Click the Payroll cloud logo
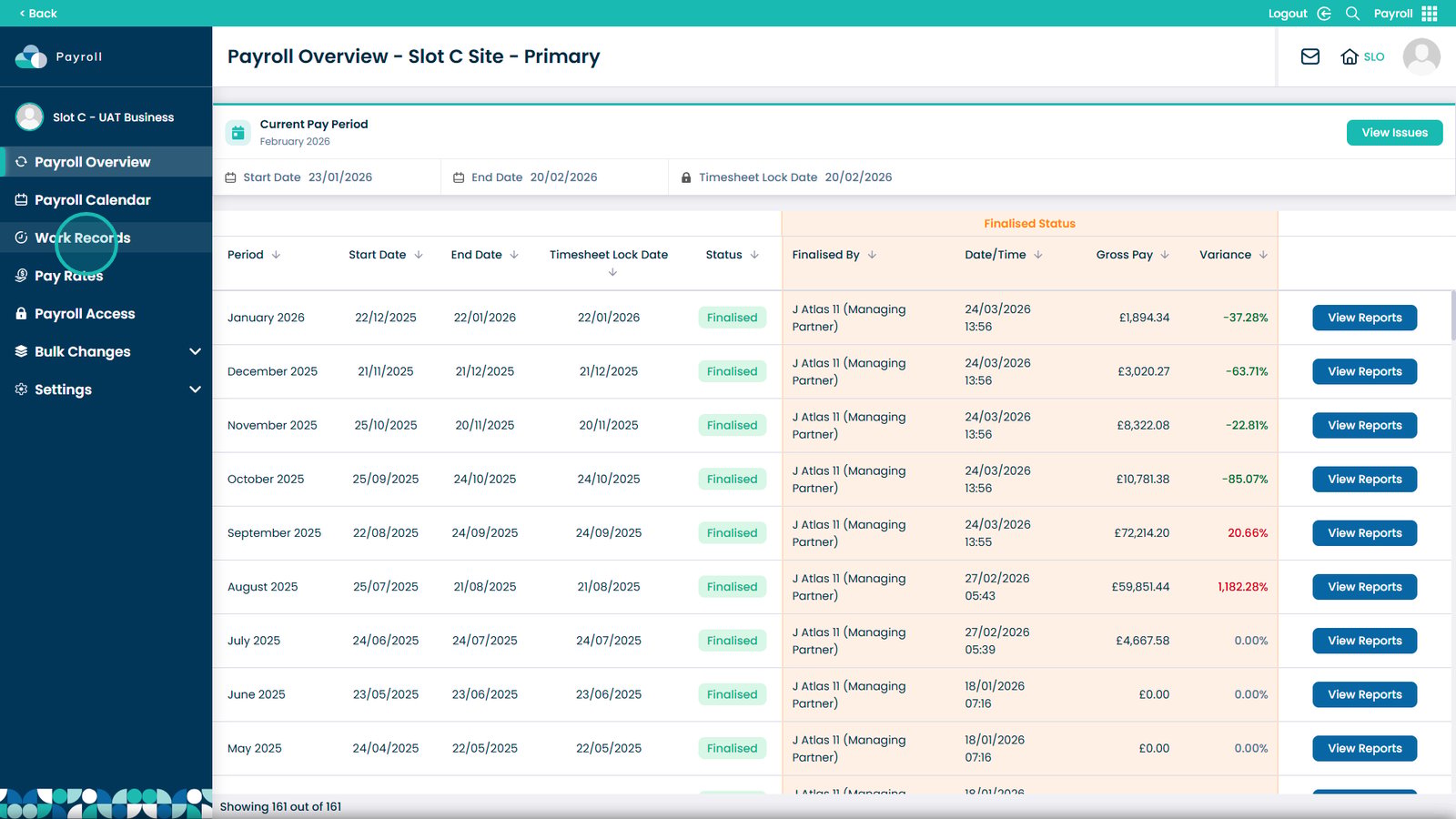The height and width of the screenshot is (819, 1456). click(31, 56)
